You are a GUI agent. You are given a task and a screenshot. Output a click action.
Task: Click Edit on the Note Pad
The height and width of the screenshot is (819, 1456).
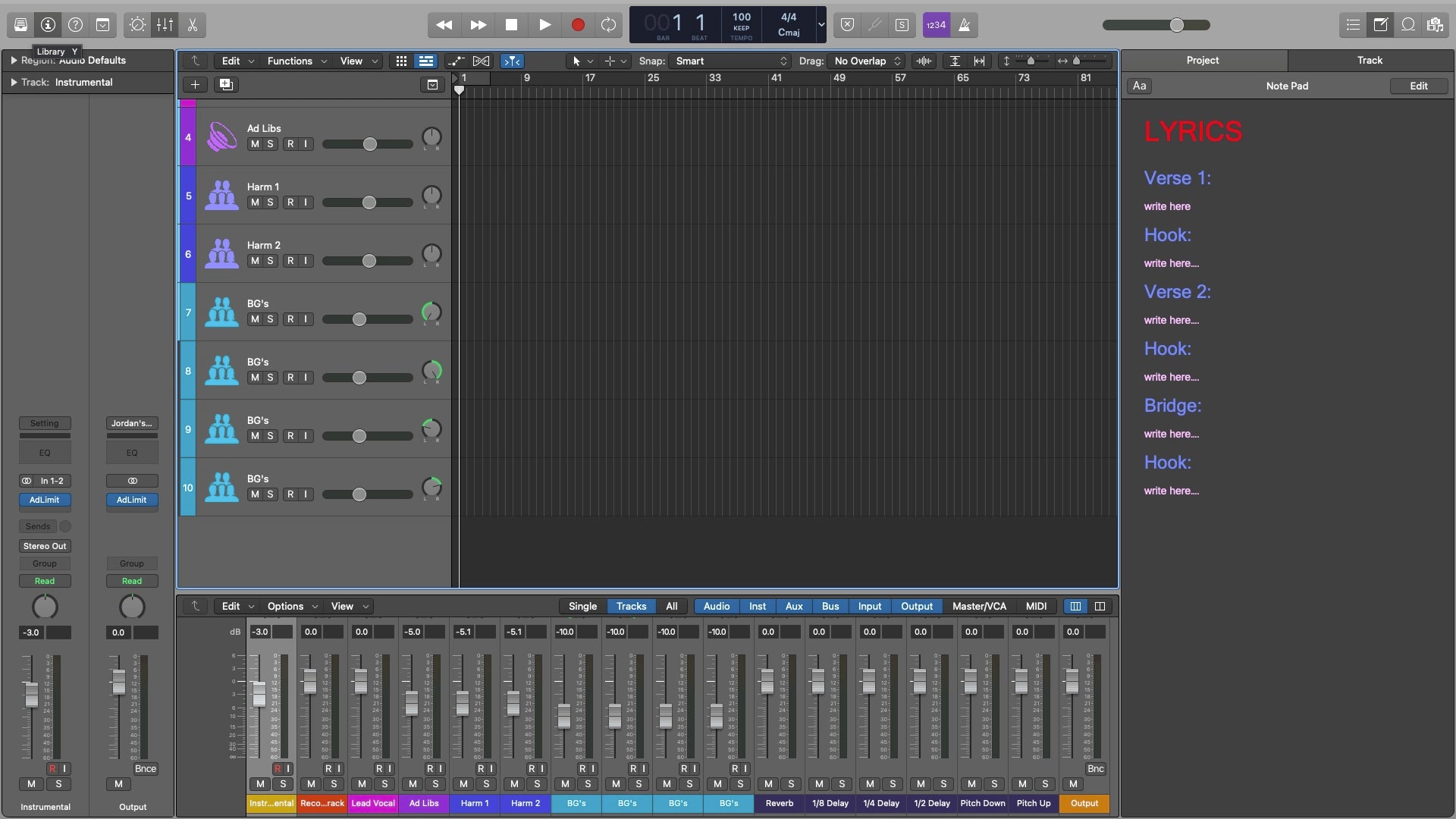(x=1418, y=86)
